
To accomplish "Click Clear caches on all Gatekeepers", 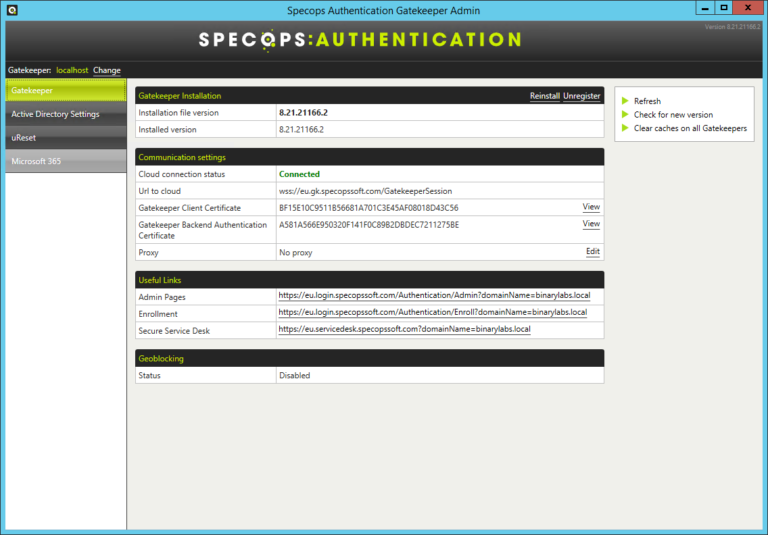I will pos(690,128).
